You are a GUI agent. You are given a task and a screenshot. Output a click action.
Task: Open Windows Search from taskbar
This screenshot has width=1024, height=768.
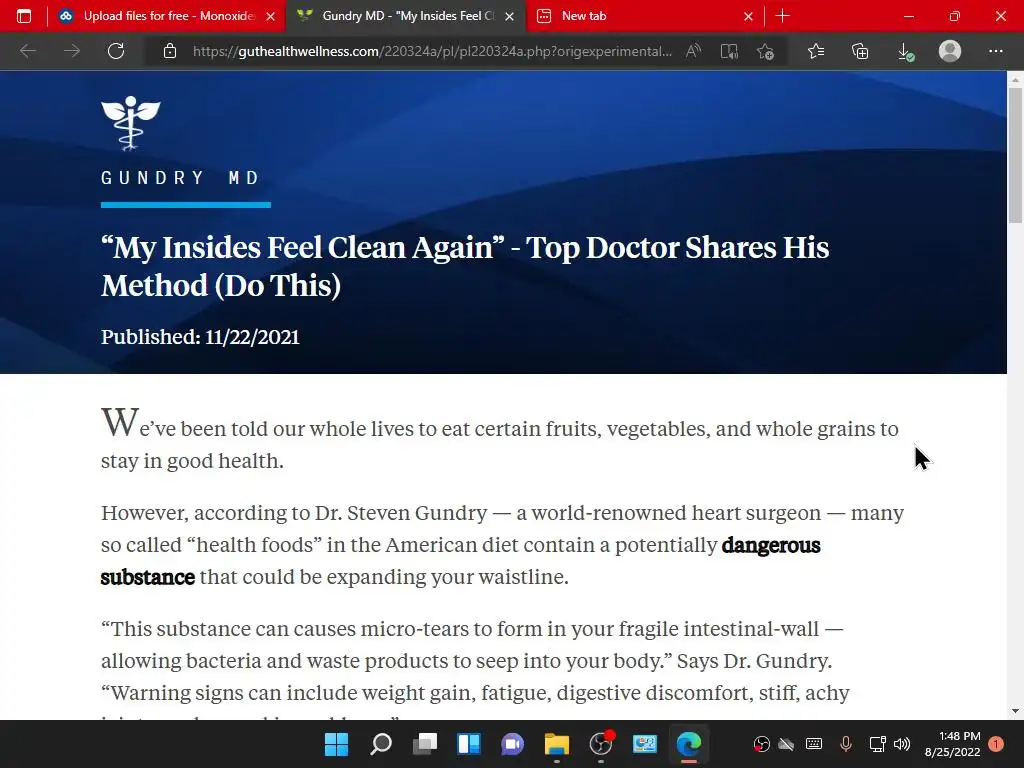point(381,744)
